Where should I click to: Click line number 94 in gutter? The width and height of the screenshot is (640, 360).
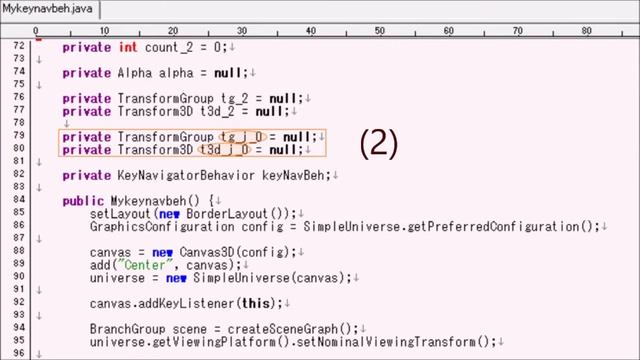pos(19,327)
